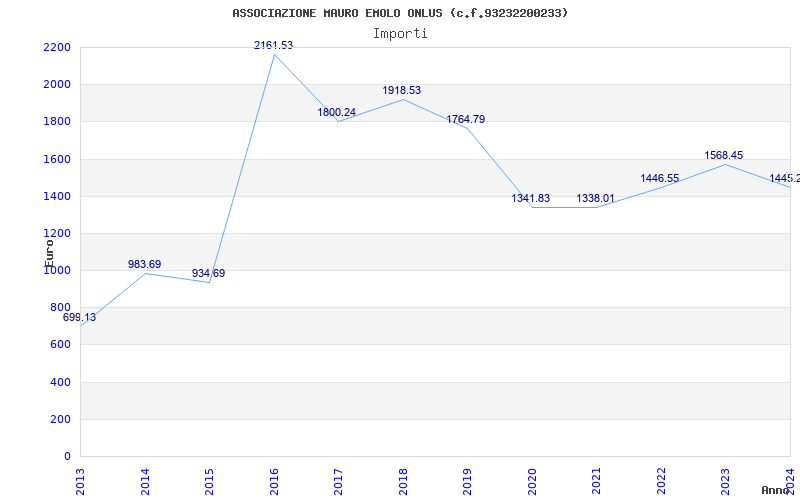Click the y-axis value 600
The height and width of the screenshot is (500, 800).
(60, 345)
